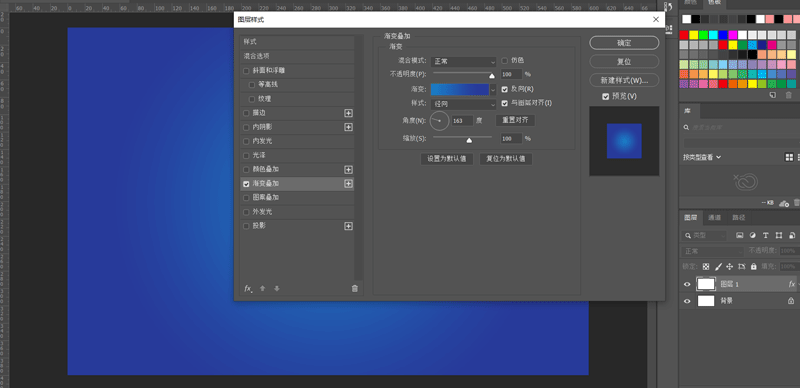The image size is (800, 388).
Task: Hide 背景 layer with its eye icon
Action: pyautogui.click(x=687, y=301)
